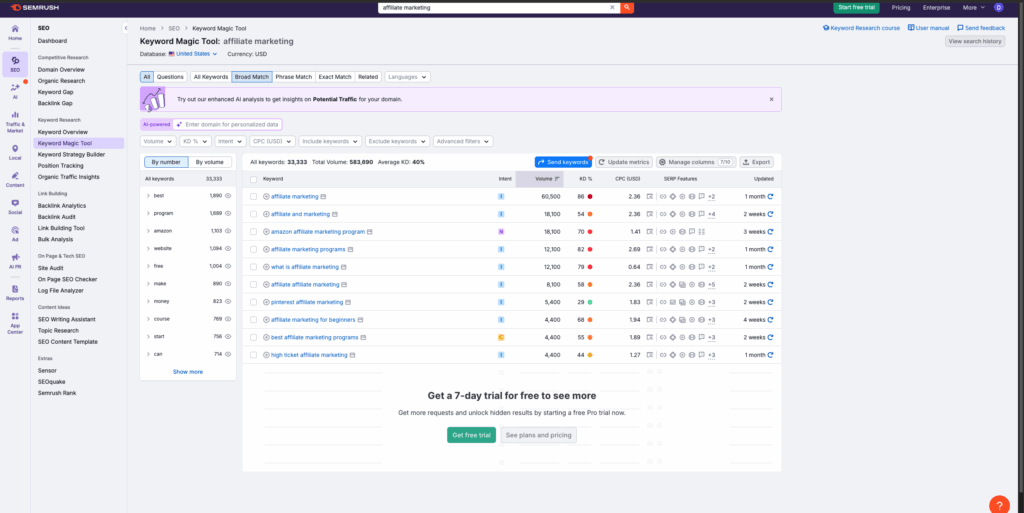
Task: Check the affiliate marketing row checkbox
Action: 253,196
